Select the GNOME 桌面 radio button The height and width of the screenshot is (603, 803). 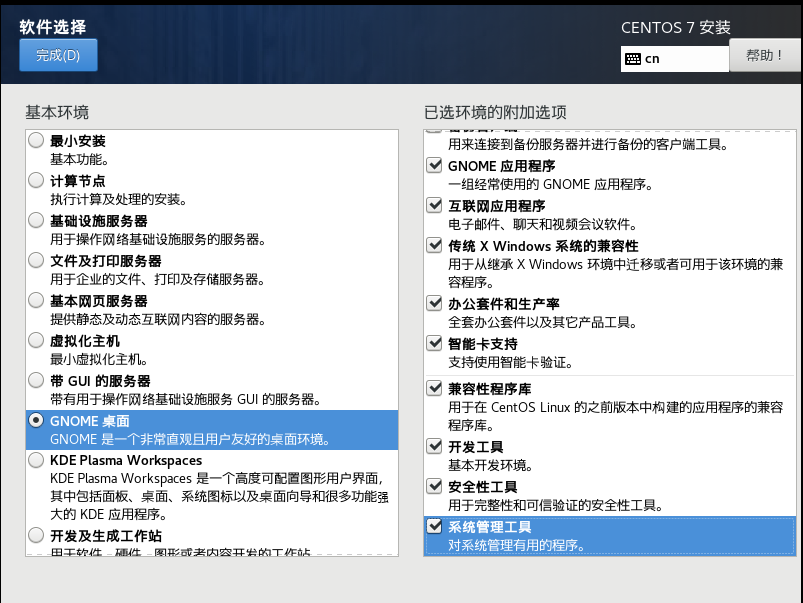coord(36,420)
